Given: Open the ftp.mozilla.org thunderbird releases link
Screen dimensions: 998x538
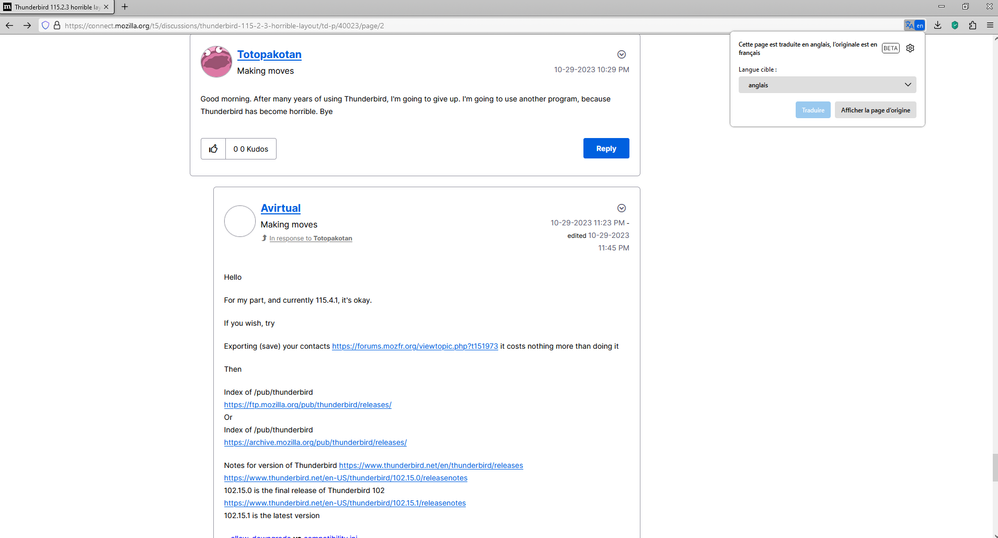Looking at the screenshot, I should tap(307, 405).
